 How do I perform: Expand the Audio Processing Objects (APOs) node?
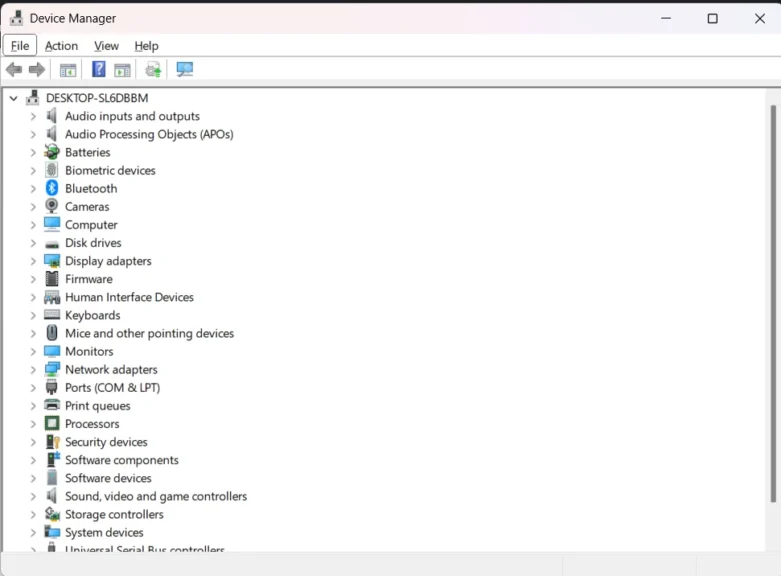point(33,135)
